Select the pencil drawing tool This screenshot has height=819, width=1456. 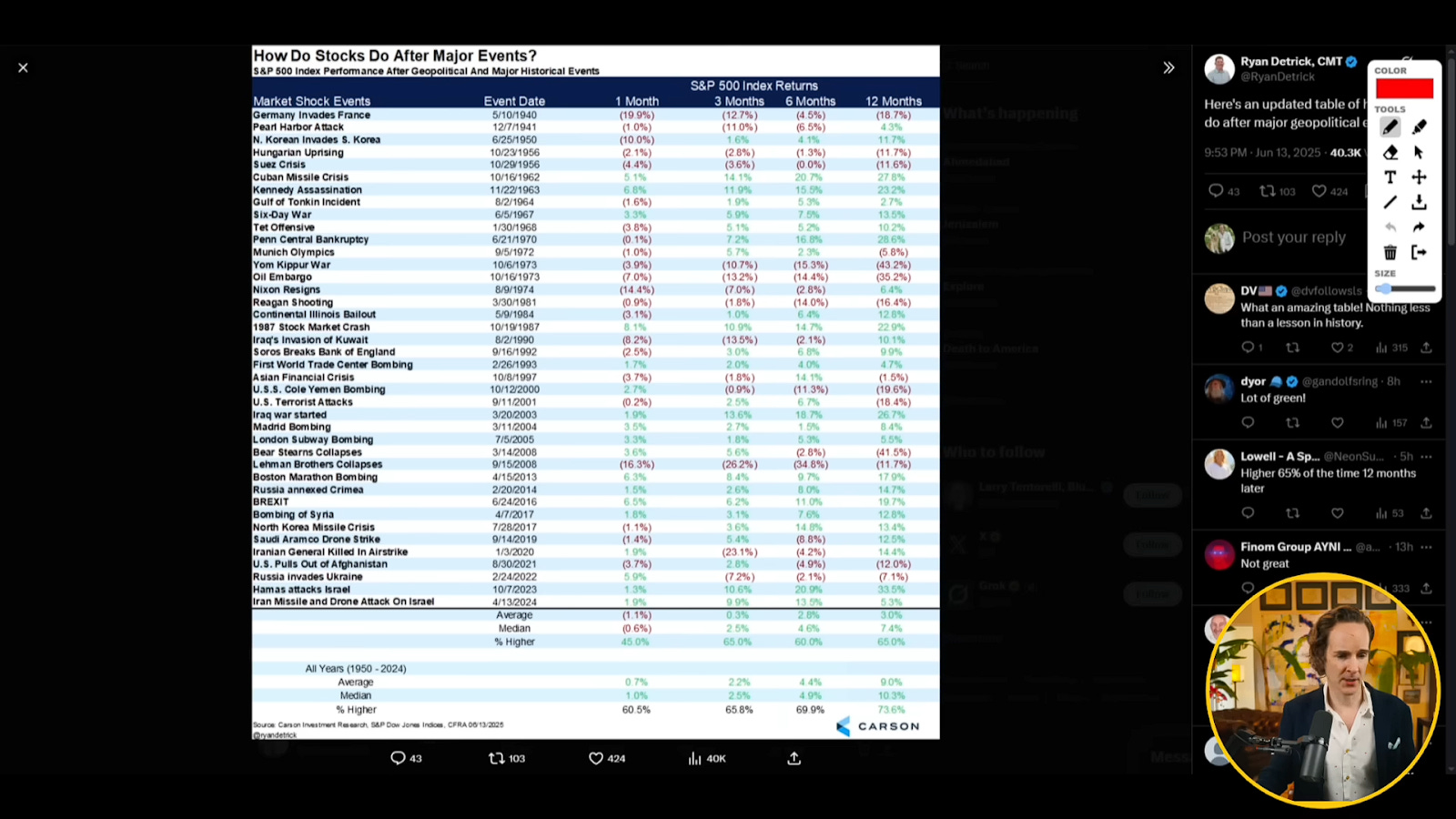point(1390,126)
